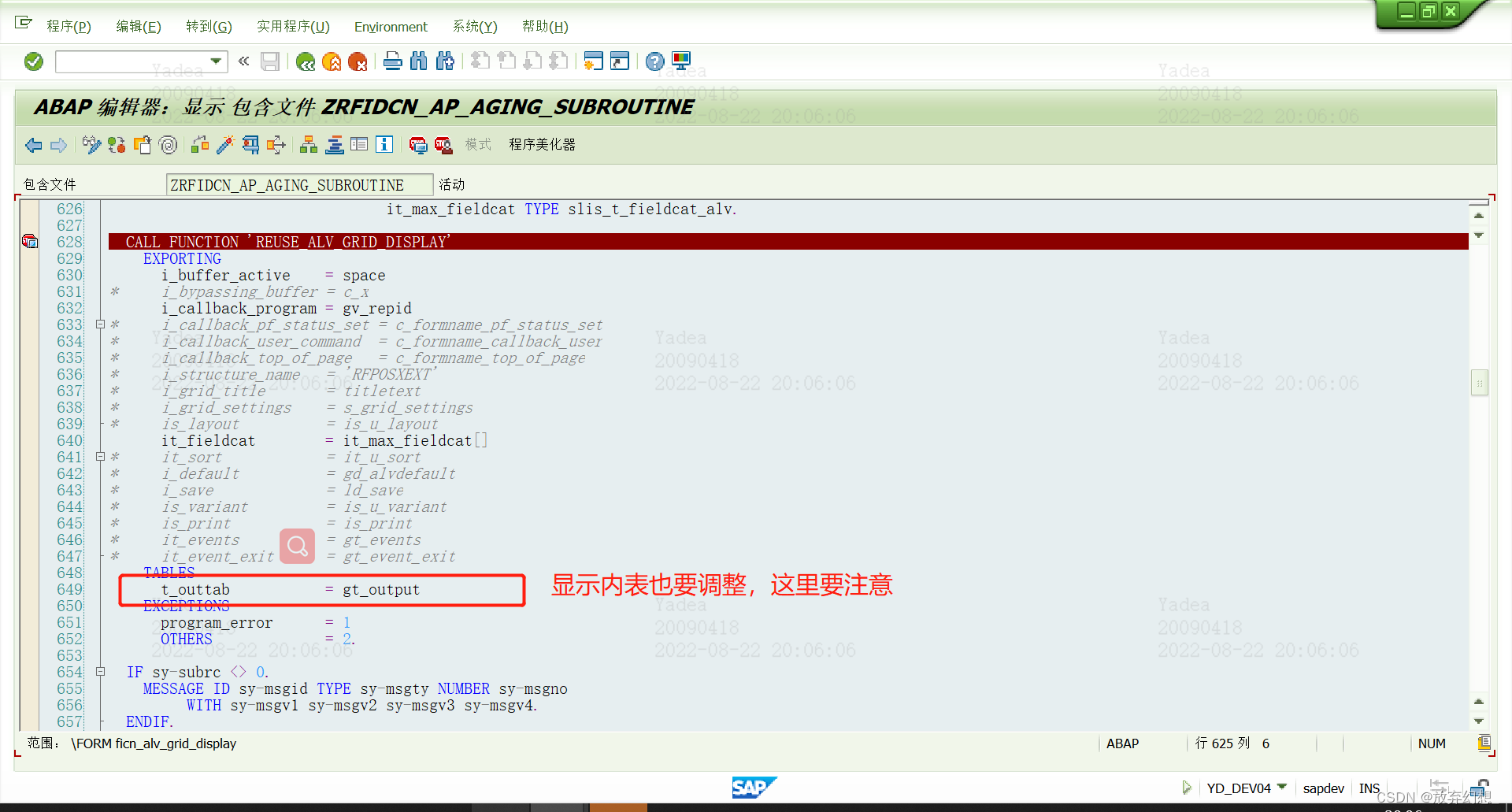Screen dimensions: 1512x812
Task: Click INS indicator to toggle overwrite mode
Action: 1369,788
